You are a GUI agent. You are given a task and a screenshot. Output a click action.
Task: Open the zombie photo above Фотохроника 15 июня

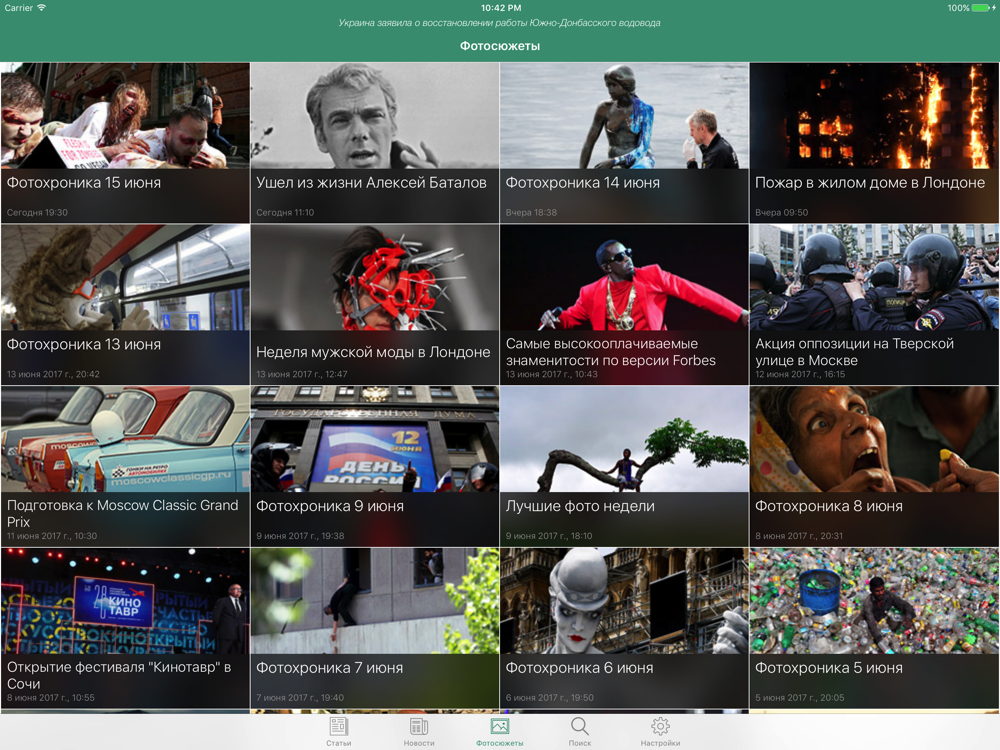coord(125,115)
